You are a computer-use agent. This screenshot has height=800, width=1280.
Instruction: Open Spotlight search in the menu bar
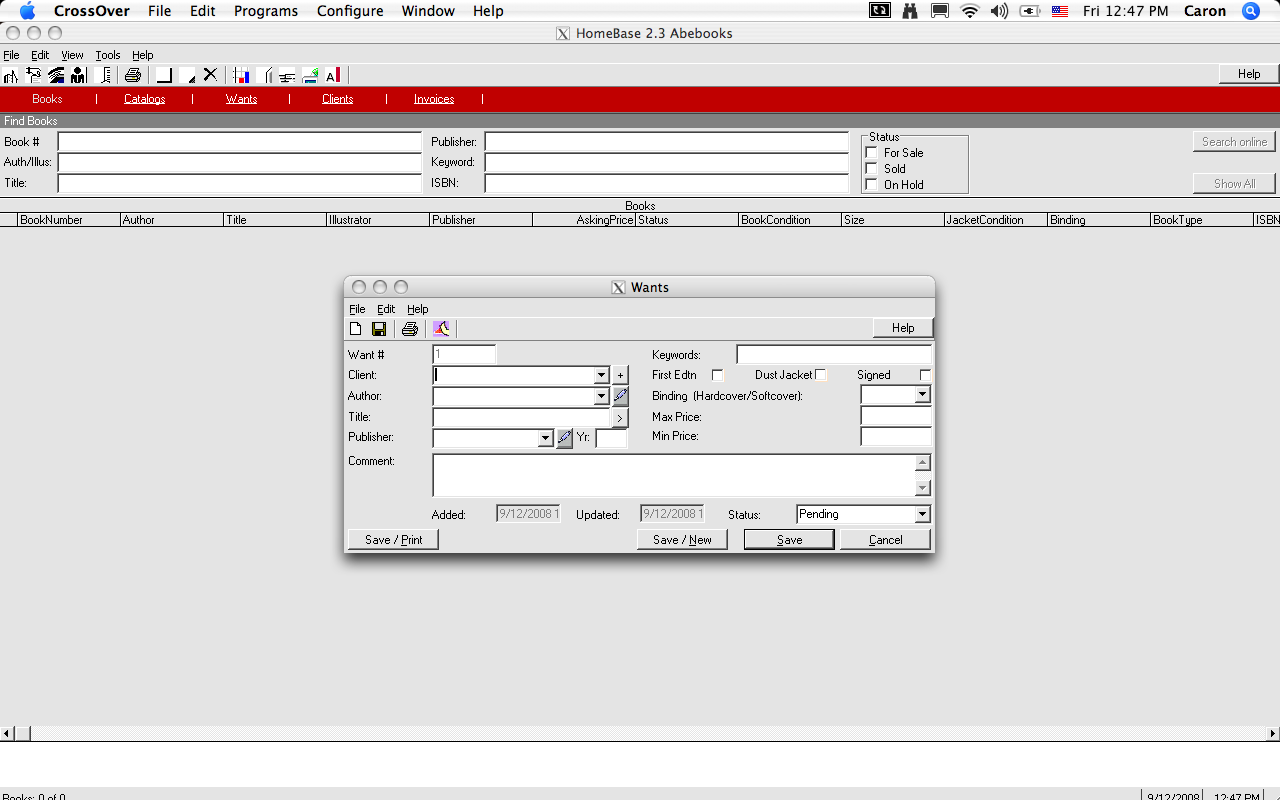[x=1250, y=11]
